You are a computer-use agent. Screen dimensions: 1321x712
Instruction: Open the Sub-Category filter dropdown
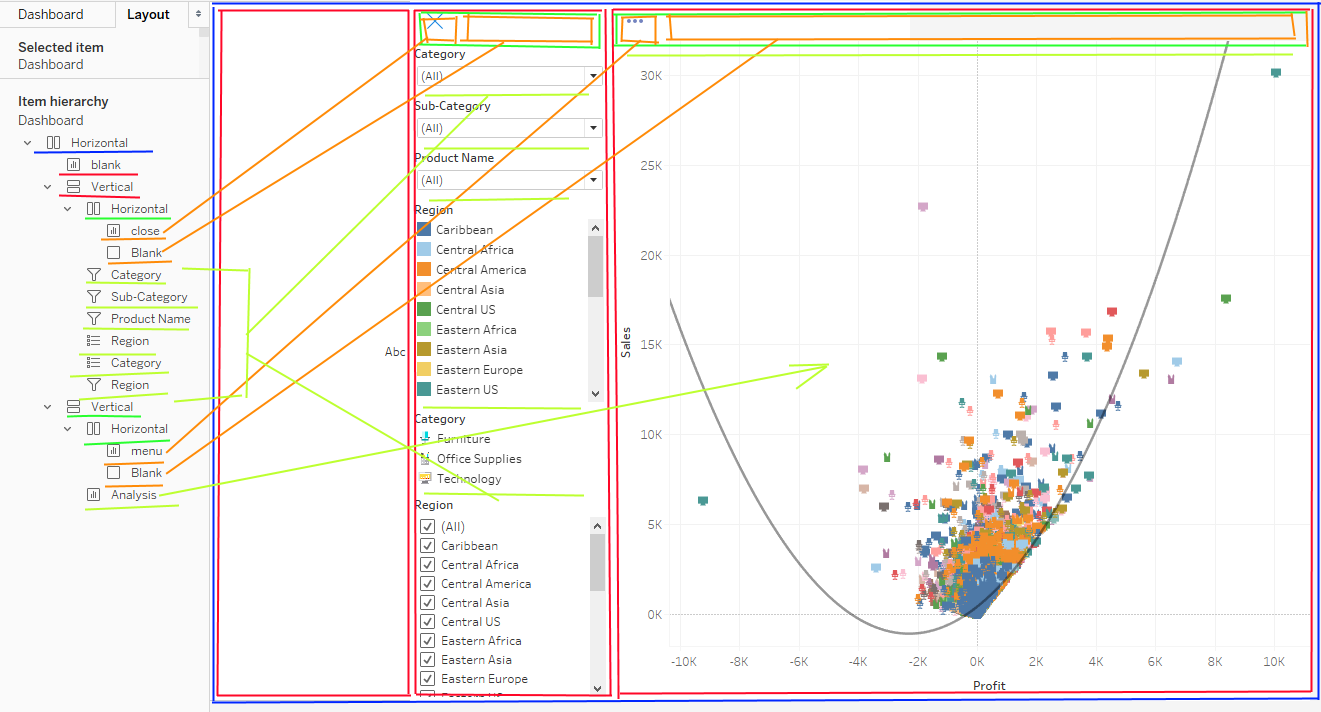click(594, 128)
